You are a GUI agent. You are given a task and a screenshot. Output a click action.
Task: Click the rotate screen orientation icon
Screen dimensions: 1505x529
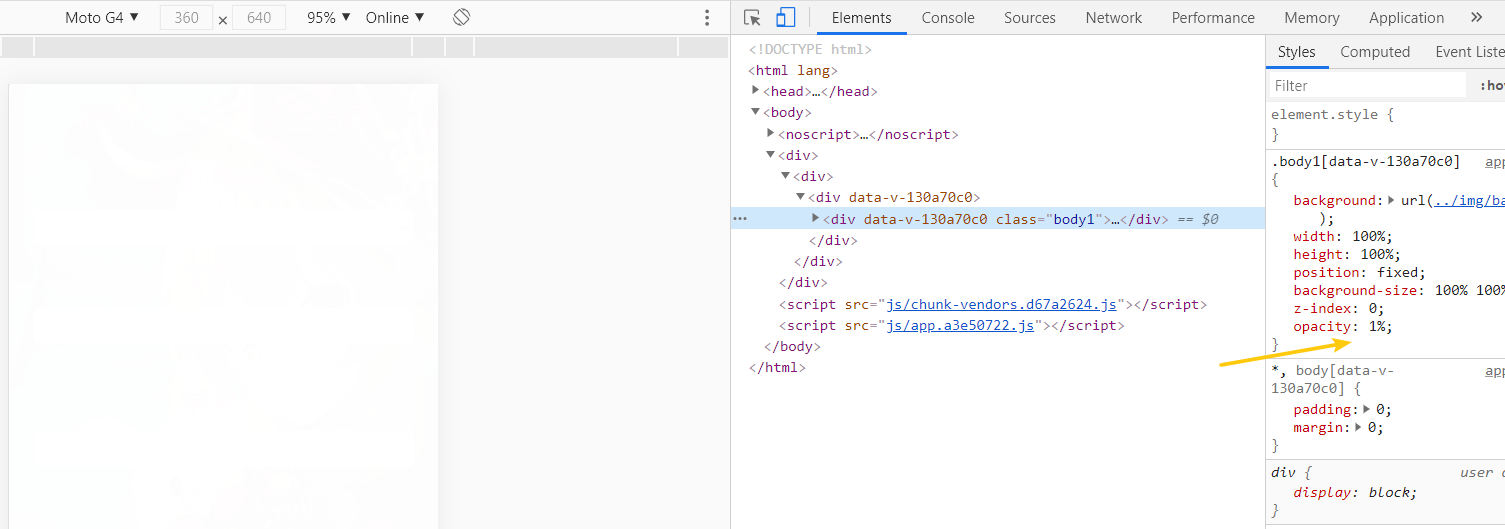tap(461, 18)
